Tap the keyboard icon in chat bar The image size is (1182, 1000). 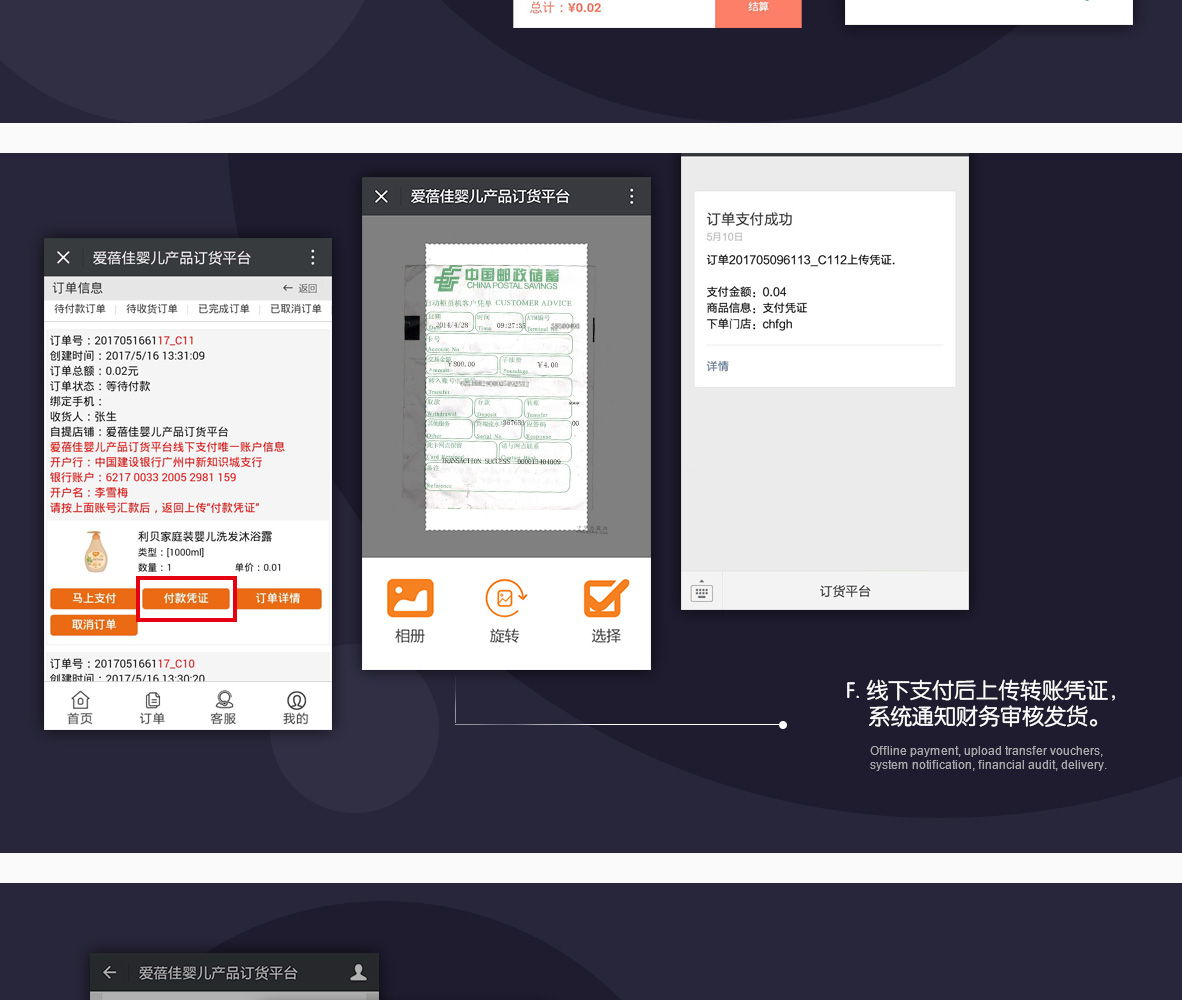(702, 591)
